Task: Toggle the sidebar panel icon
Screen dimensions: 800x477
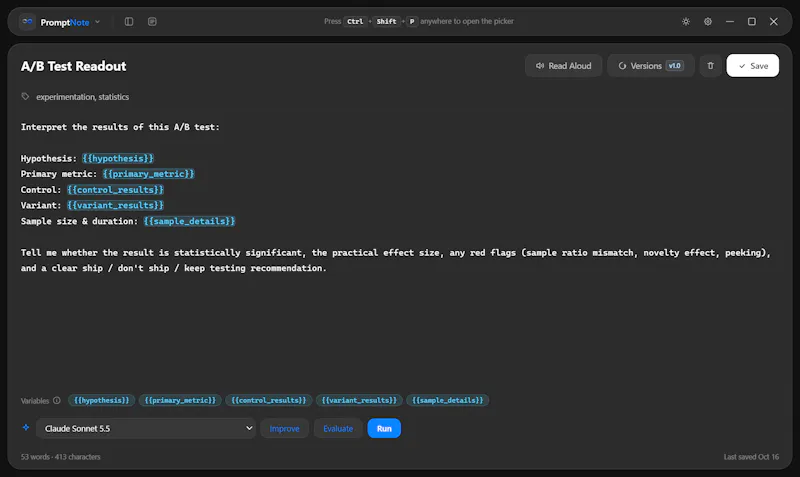Action: [129, 21]
